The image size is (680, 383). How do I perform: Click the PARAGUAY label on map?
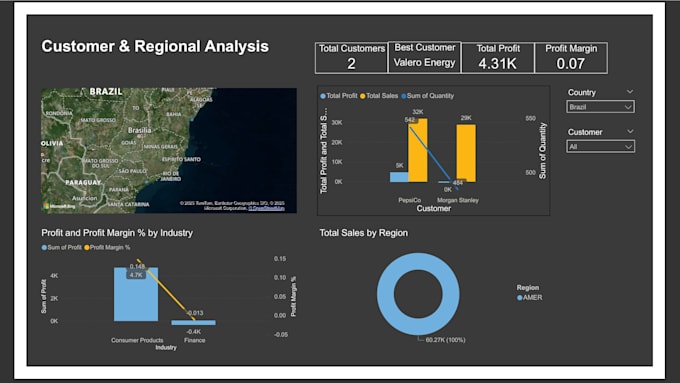(x=83, y=183)
